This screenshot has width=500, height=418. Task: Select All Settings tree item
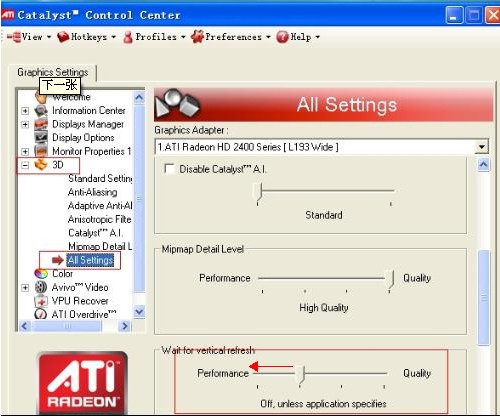90,260
